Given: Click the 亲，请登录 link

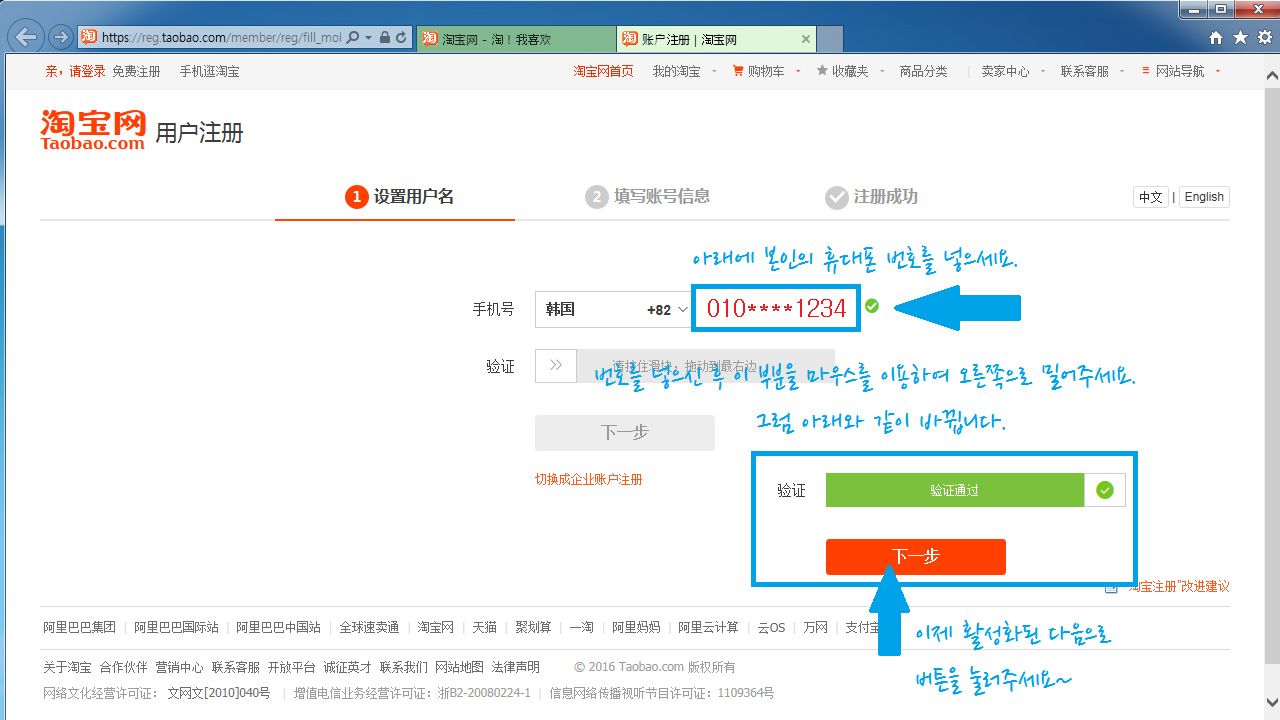Looking at the screenshot, I should click(75, 71).
